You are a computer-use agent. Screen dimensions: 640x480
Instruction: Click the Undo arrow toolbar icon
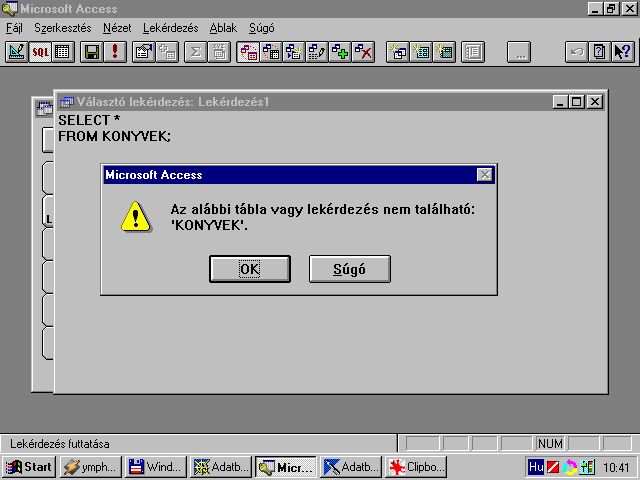[576, 52]
